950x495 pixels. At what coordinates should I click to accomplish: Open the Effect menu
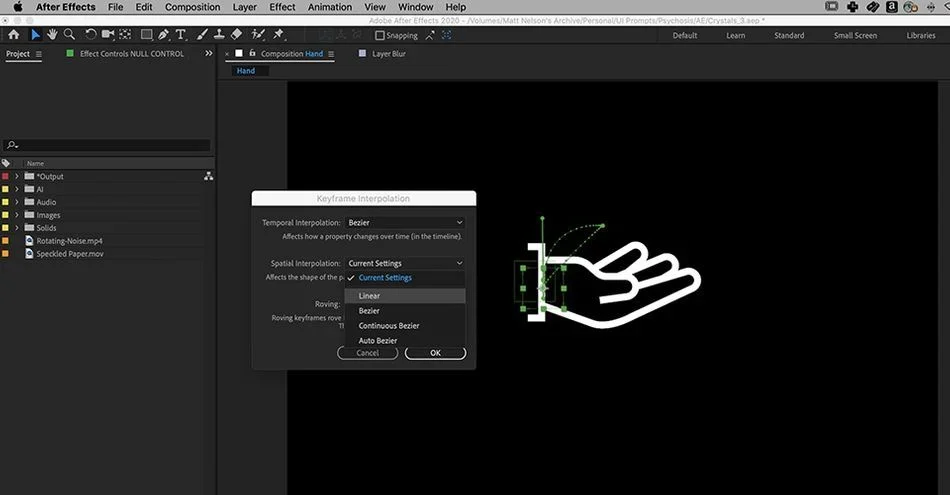(x=282, y=7)
